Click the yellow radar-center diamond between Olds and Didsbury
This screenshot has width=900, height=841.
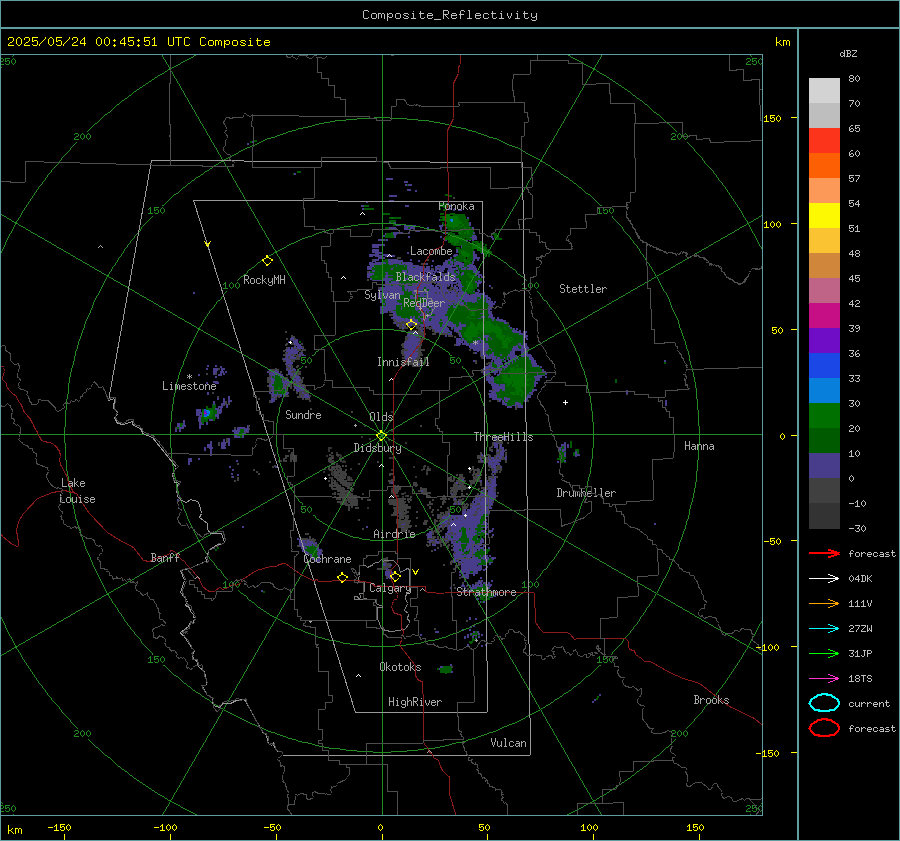(x=381, y=436)
